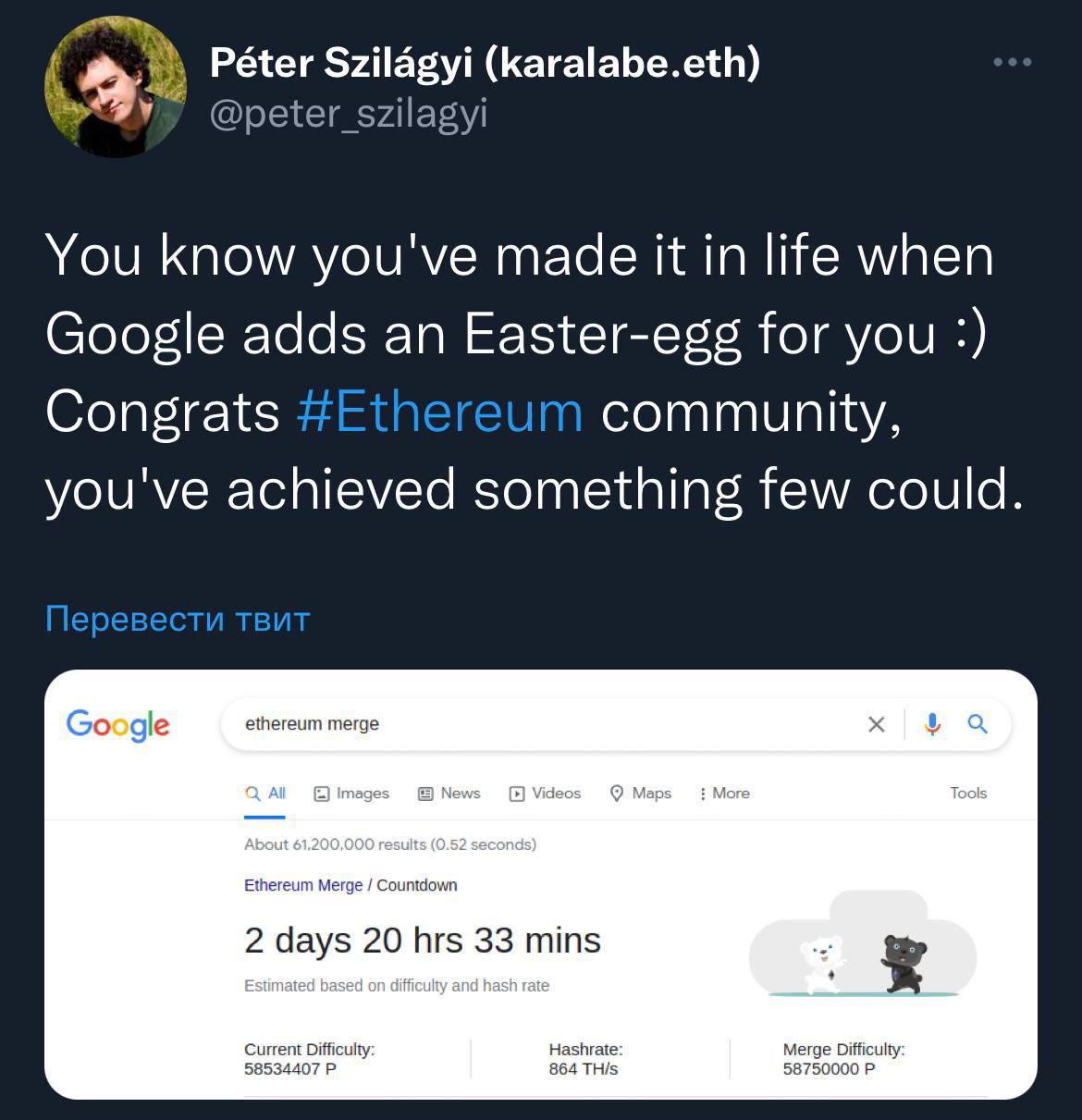Click the blue magnifier search icon
Viewport: 1082px width, 1120px height.
tap(977, 724)
